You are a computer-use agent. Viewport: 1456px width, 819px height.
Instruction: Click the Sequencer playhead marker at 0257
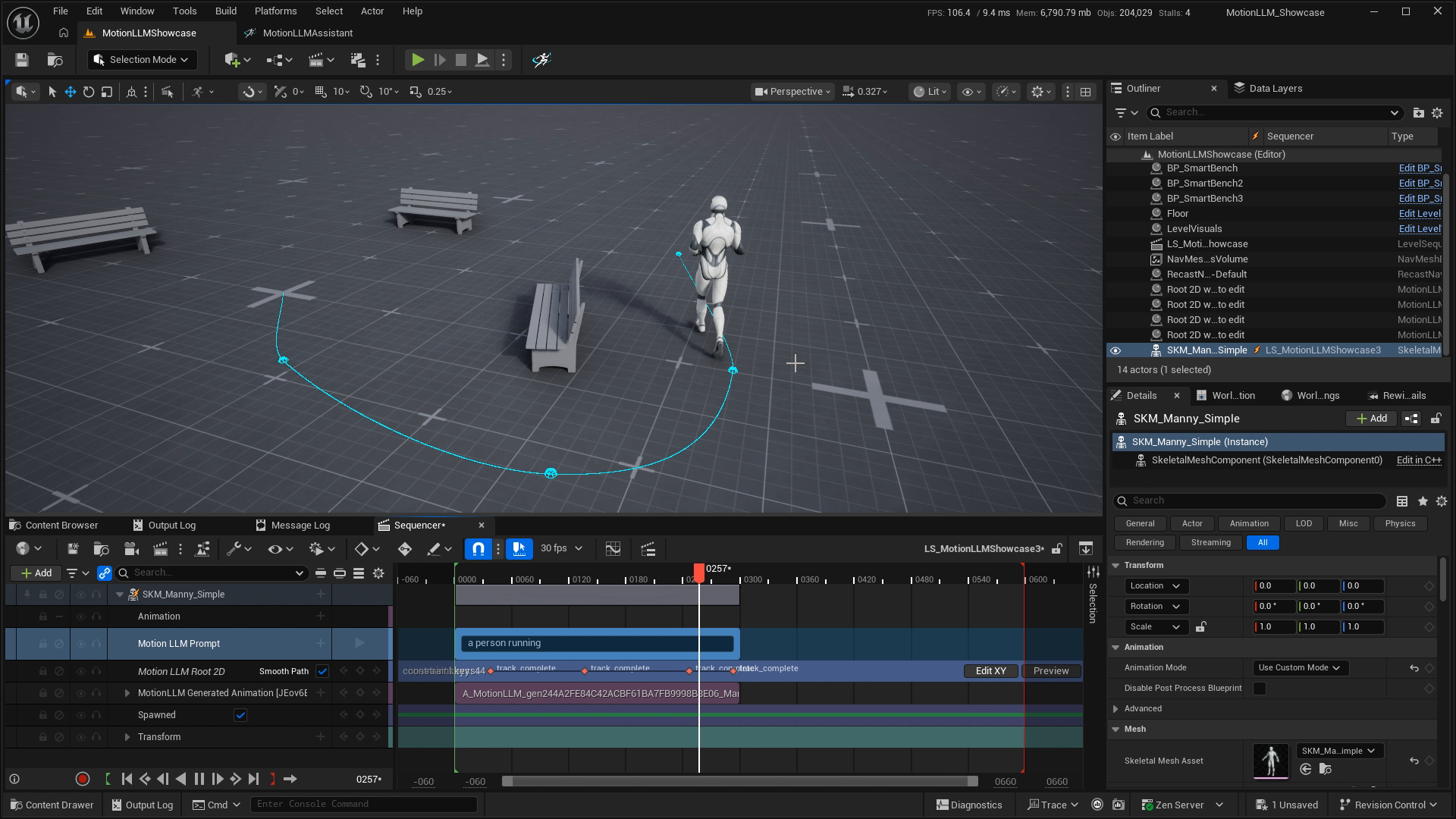[699, 573]
